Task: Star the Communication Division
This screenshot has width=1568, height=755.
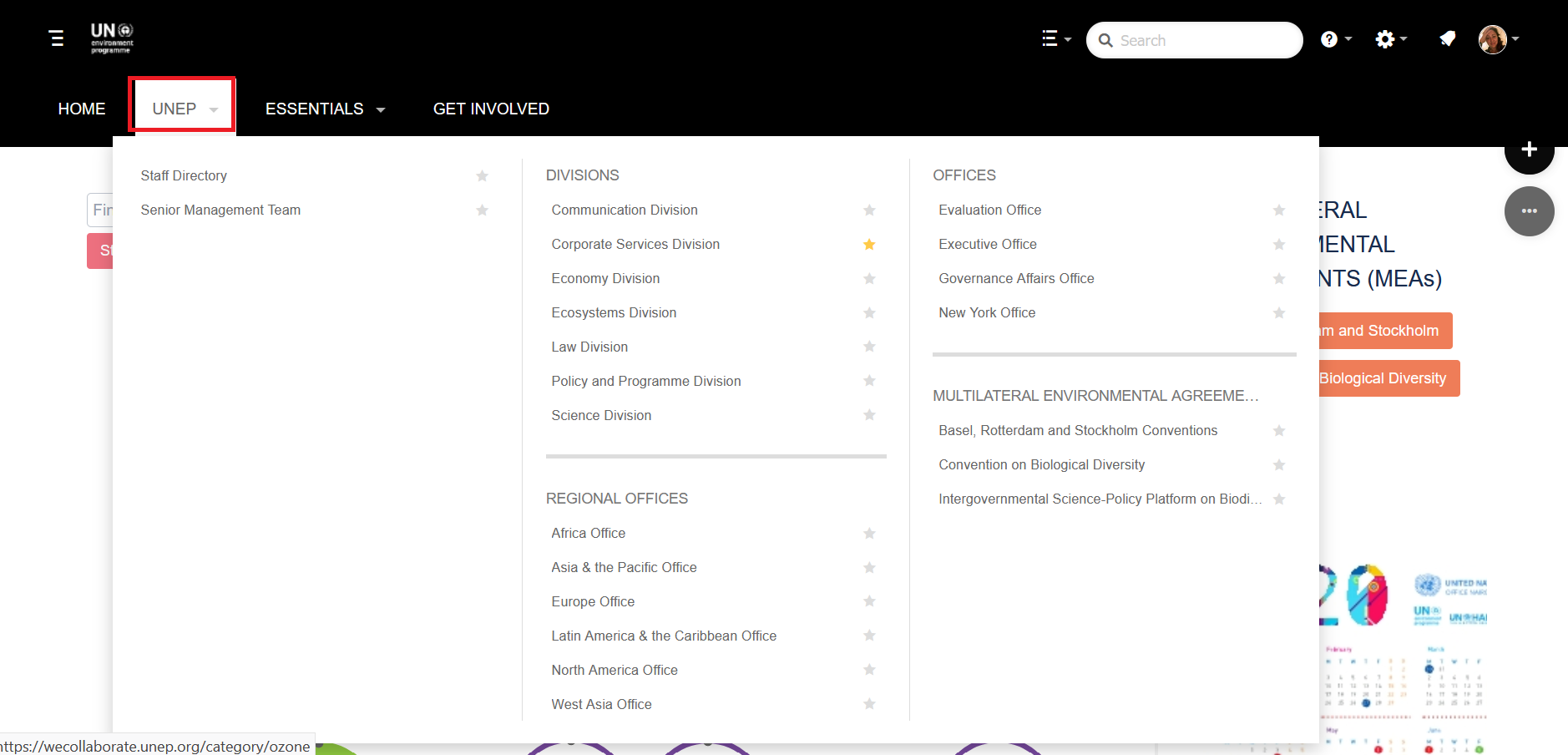Action: 869,210
